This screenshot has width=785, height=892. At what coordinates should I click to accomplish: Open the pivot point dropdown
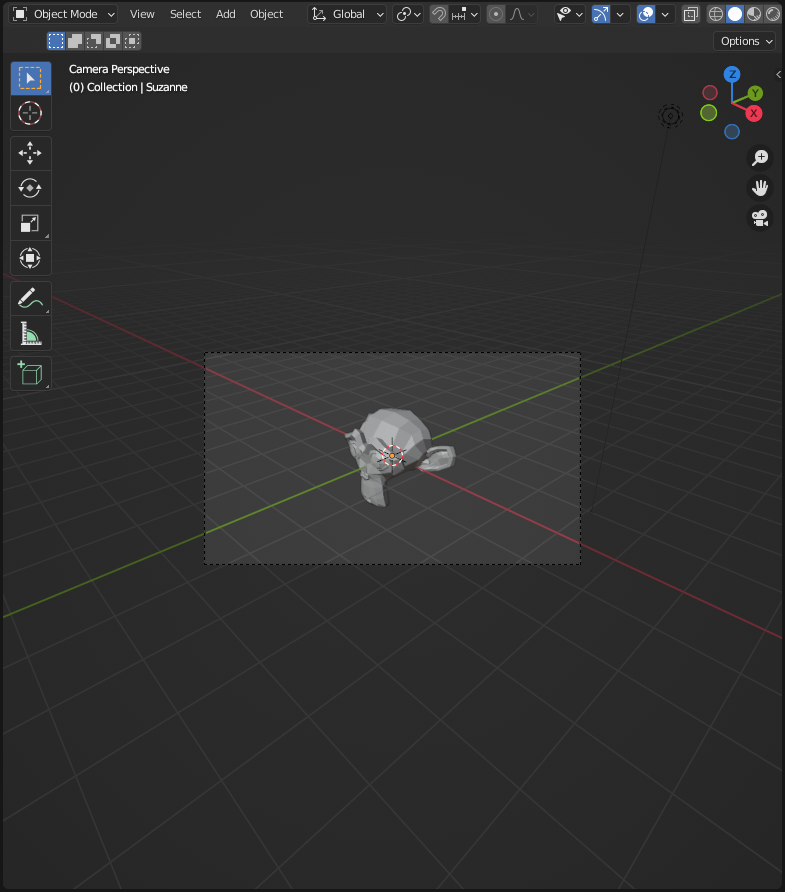(408, 14)
